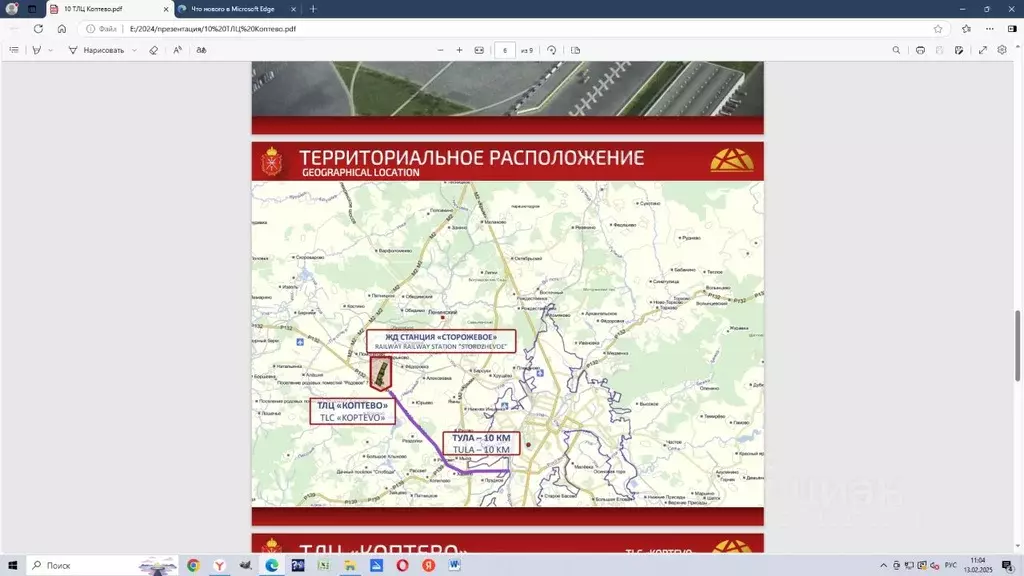Switch to the 10 ТЛЦ Коптево.pdf tab
This screenshot has height=576, width=1024.
tap(109, 9)
